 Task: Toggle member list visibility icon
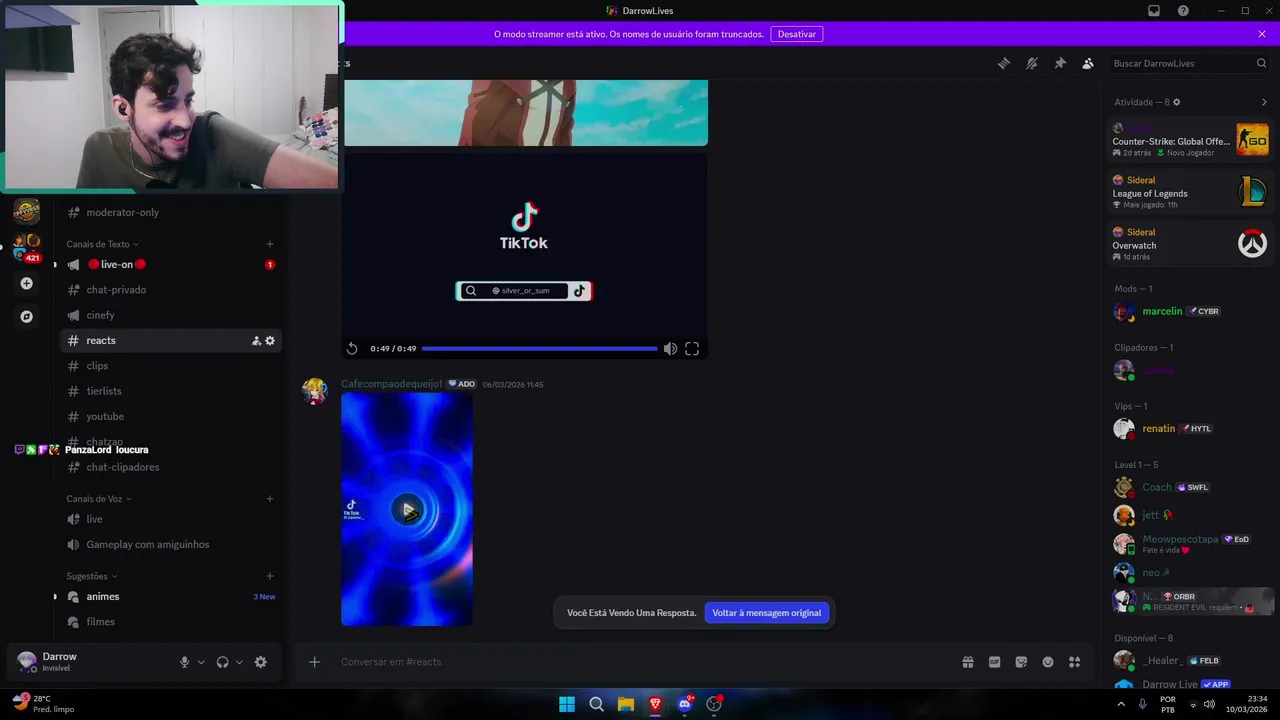[x=1088, y=63]
